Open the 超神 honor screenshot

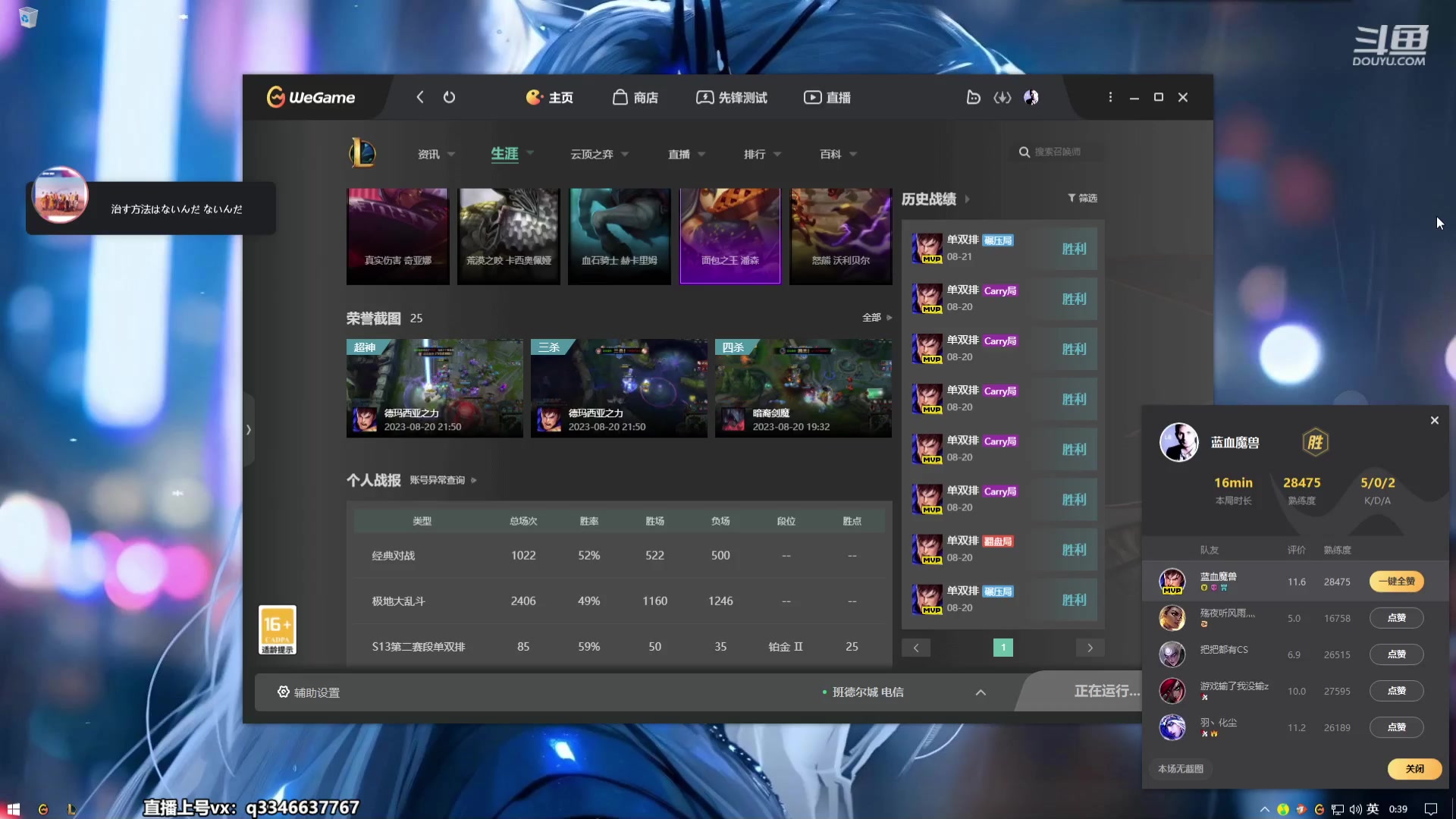(435, 388)
